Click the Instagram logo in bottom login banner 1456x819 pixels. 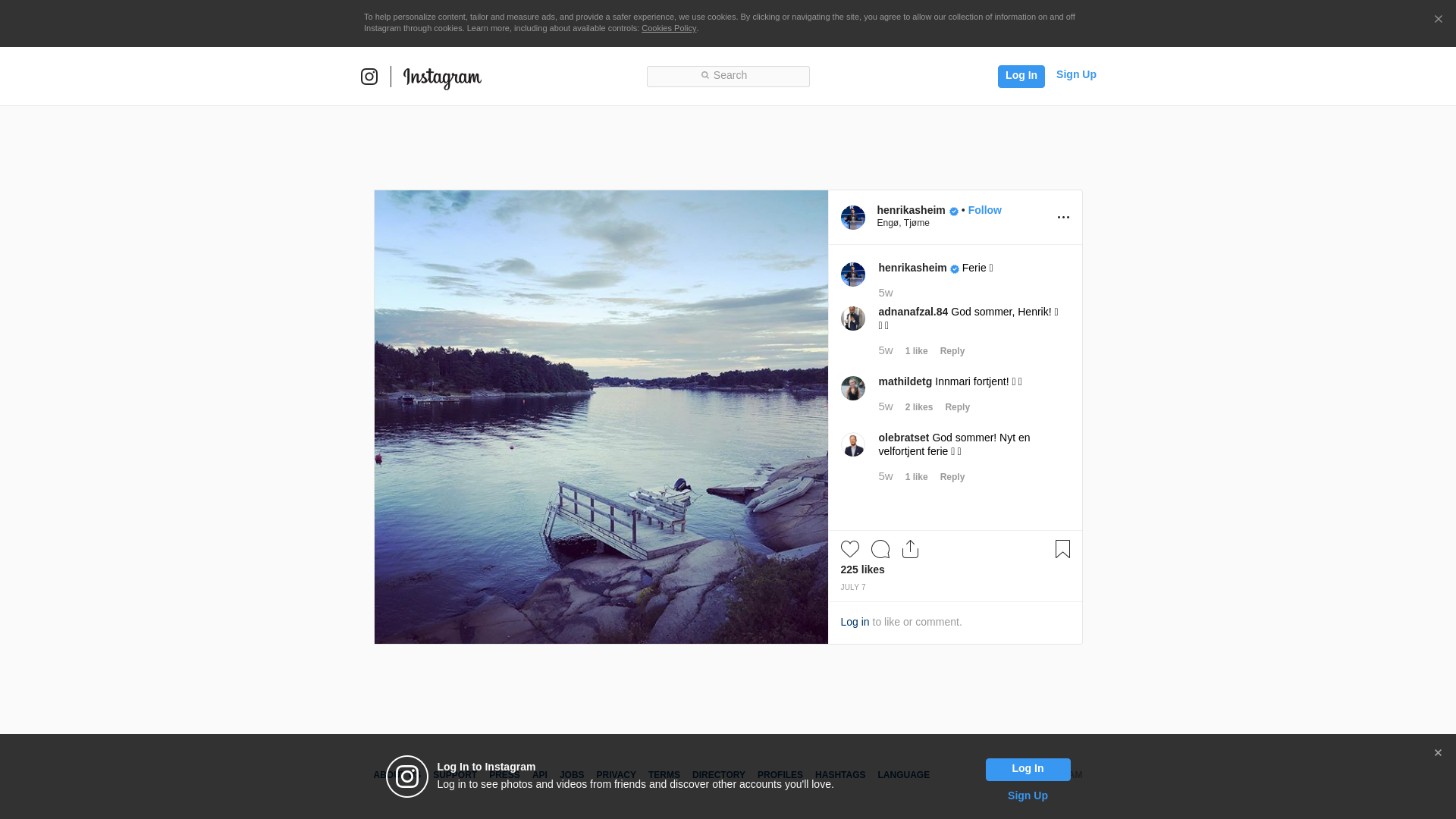(x=407, y=777)
